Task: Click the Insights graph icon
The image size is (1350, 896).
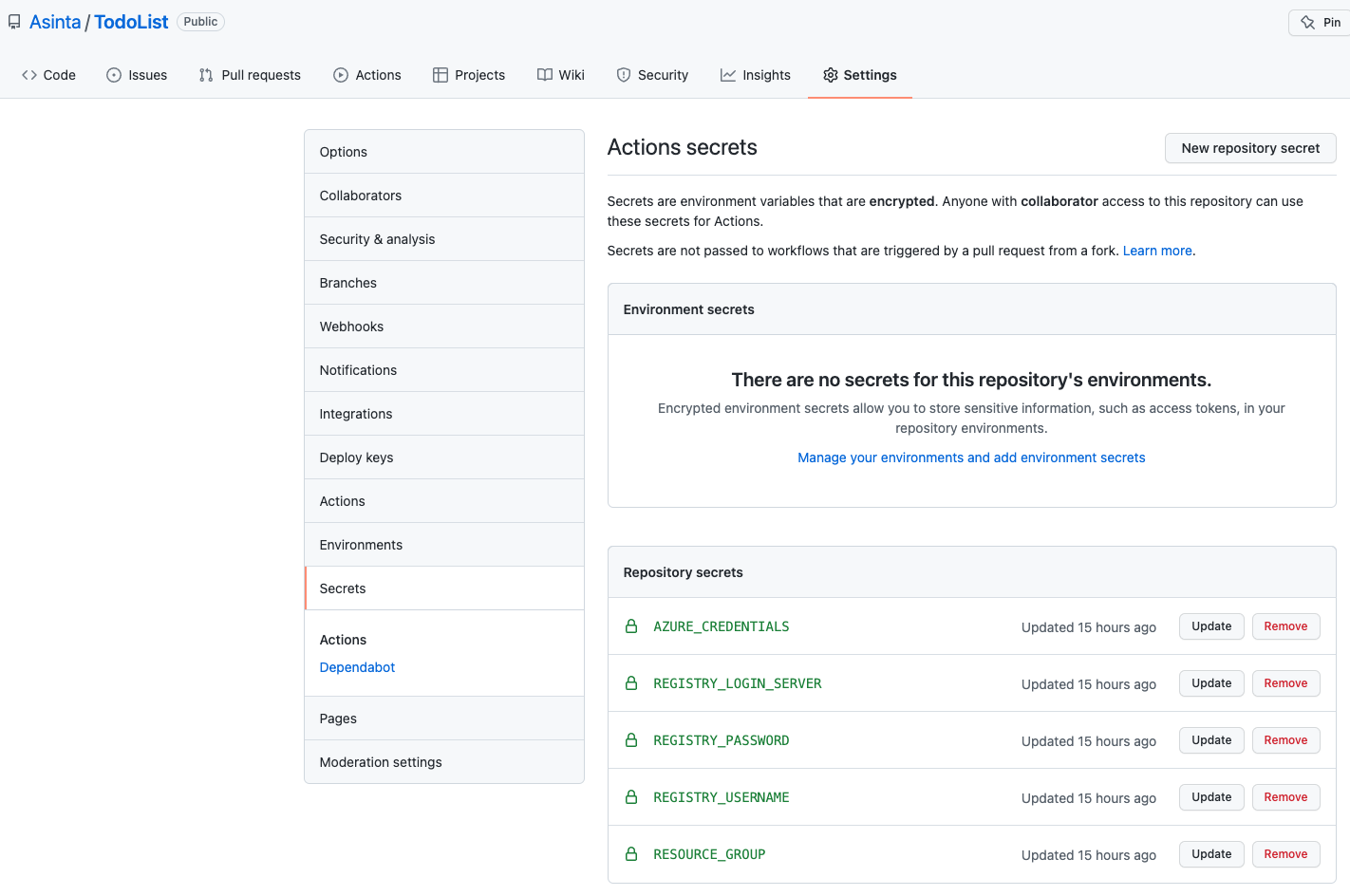Action: click(x=728, y=75)
